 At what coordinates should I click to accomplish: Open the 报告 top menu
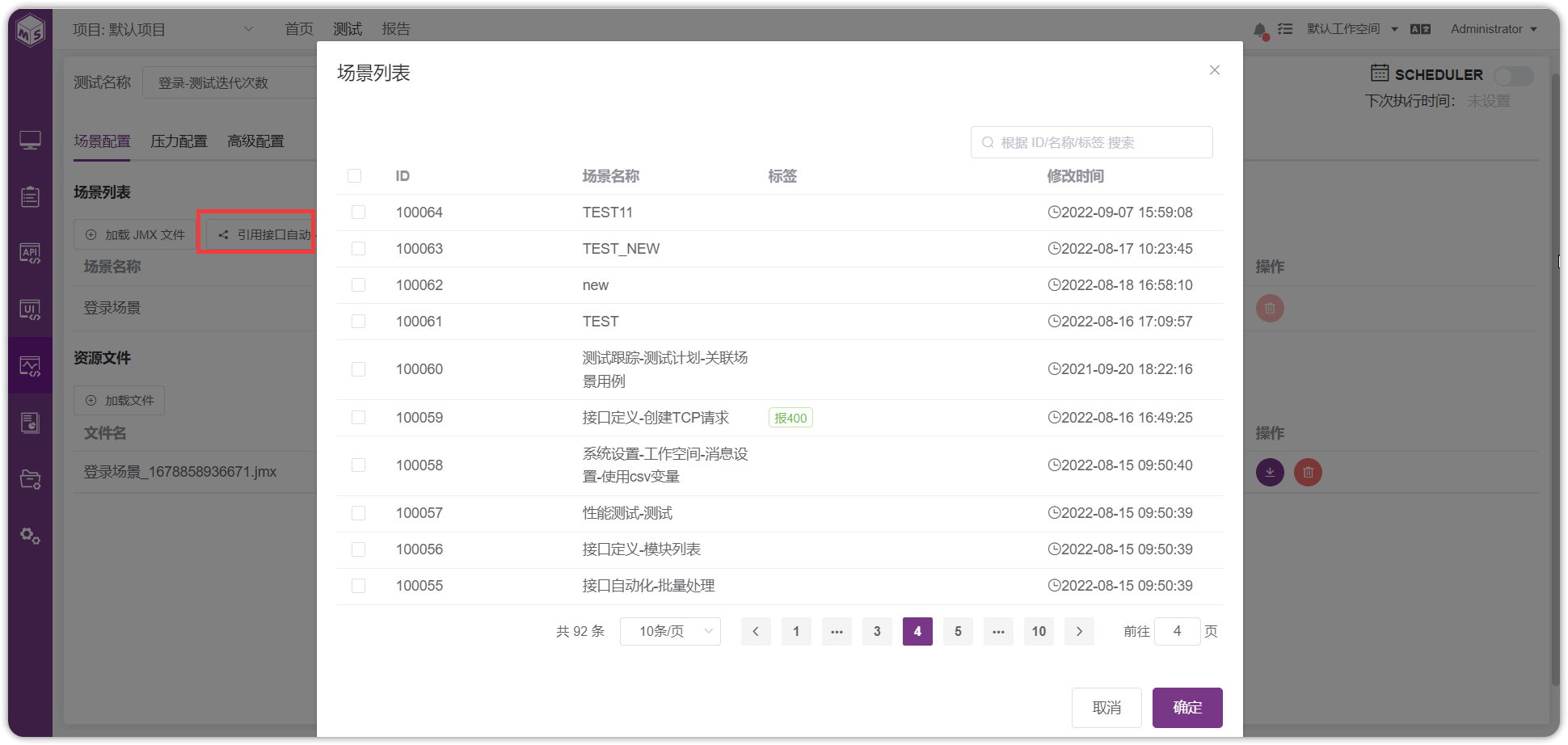[396, 29]
